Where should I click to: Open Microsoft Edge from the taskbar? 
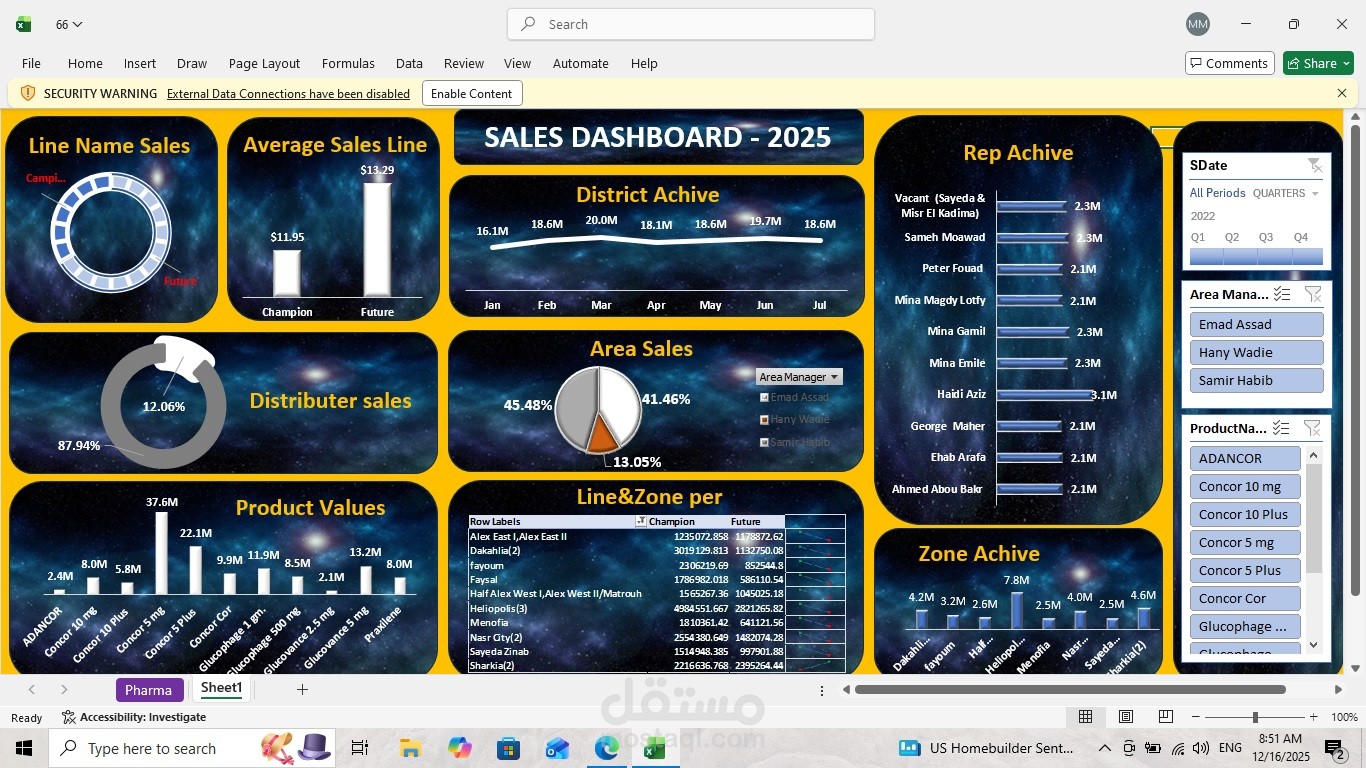[x=606, y=748]
